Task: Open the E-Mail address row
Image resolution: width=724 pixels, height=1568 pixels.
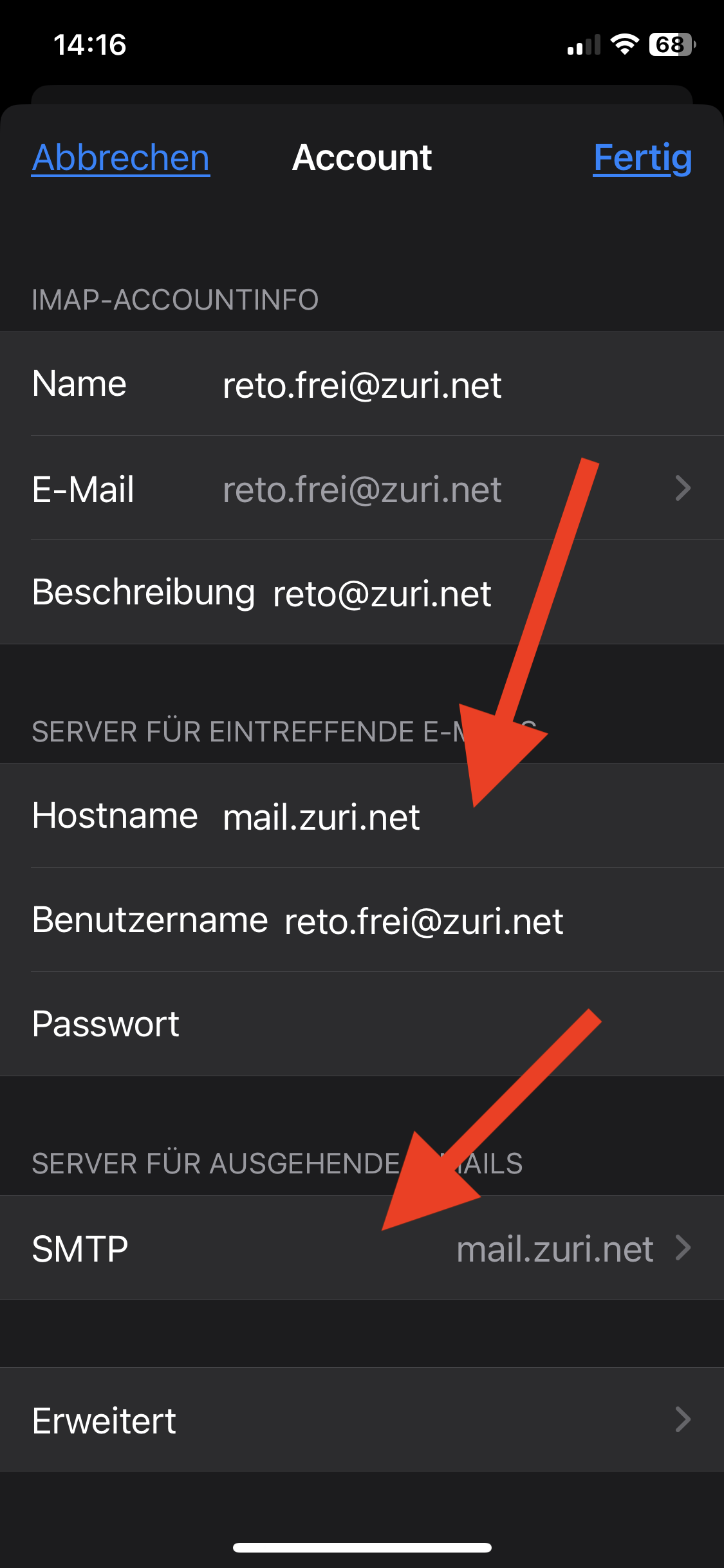Action: pos(362,489)
